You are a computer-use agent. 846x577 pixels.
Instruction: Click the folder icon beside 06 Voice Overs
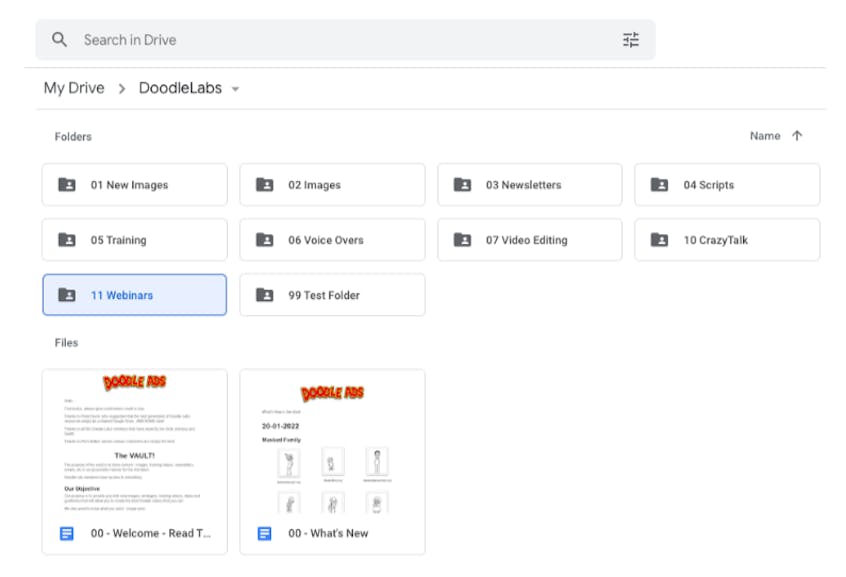(264, 240)
